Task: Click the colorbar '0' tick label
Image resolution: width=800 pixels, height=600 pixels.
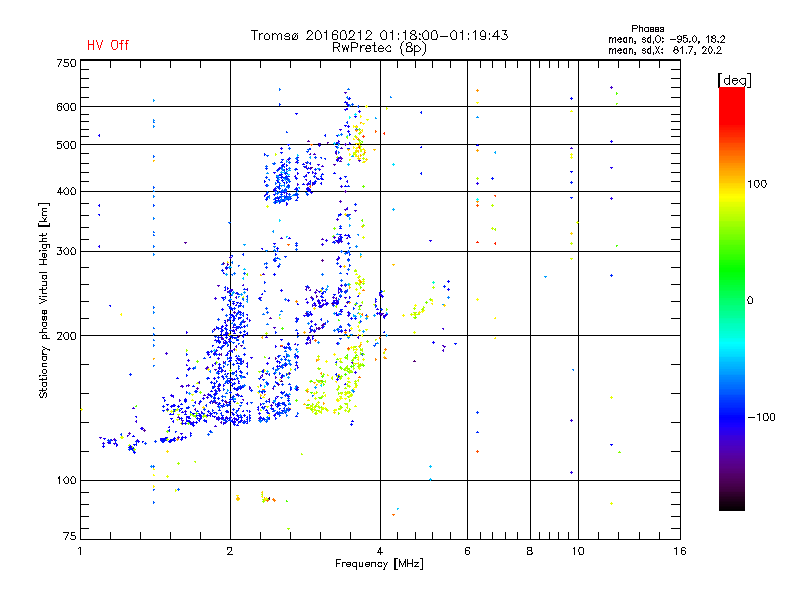Action: (x=750, y=300)
